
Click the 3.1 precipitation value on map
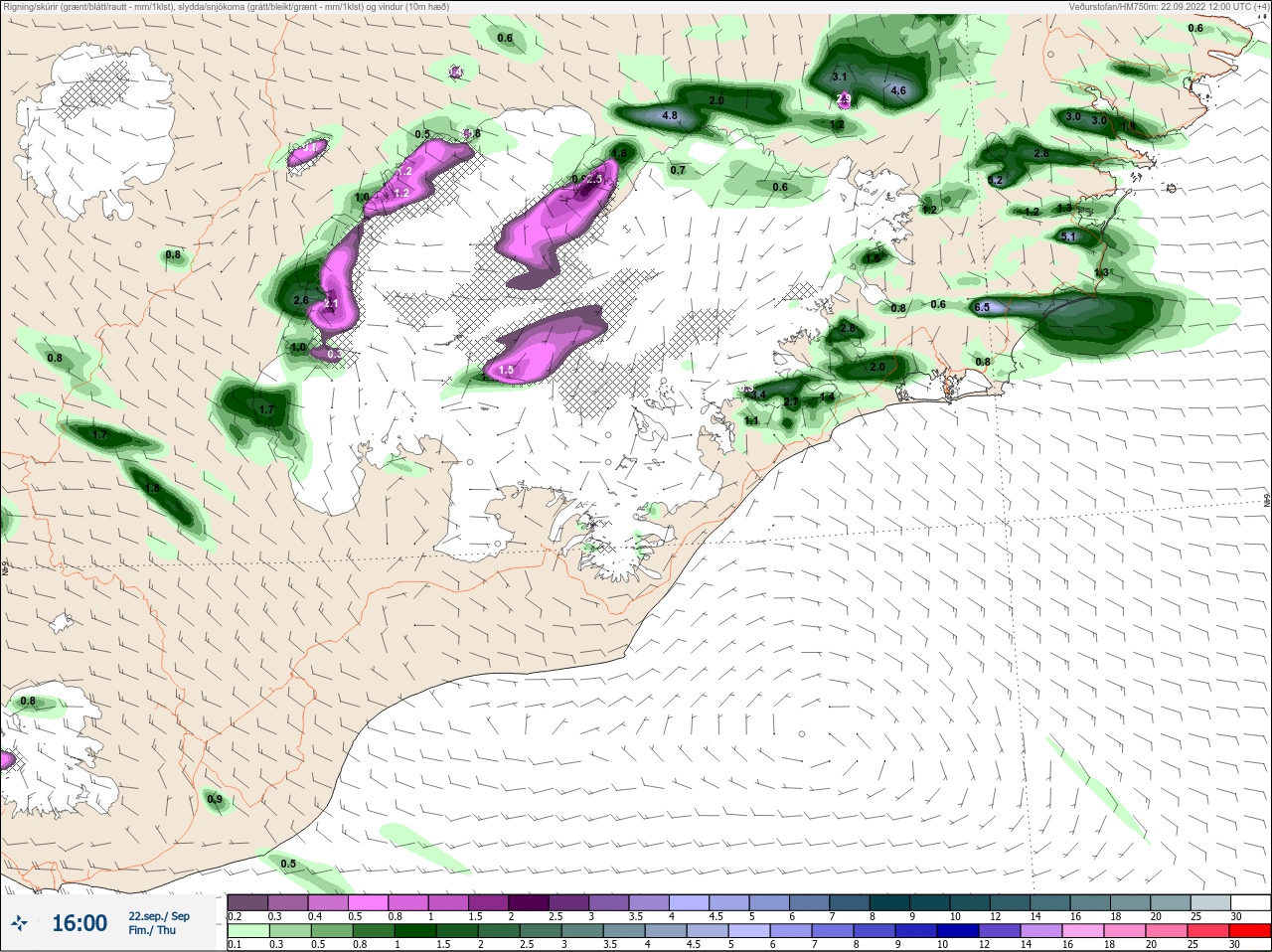839,77
